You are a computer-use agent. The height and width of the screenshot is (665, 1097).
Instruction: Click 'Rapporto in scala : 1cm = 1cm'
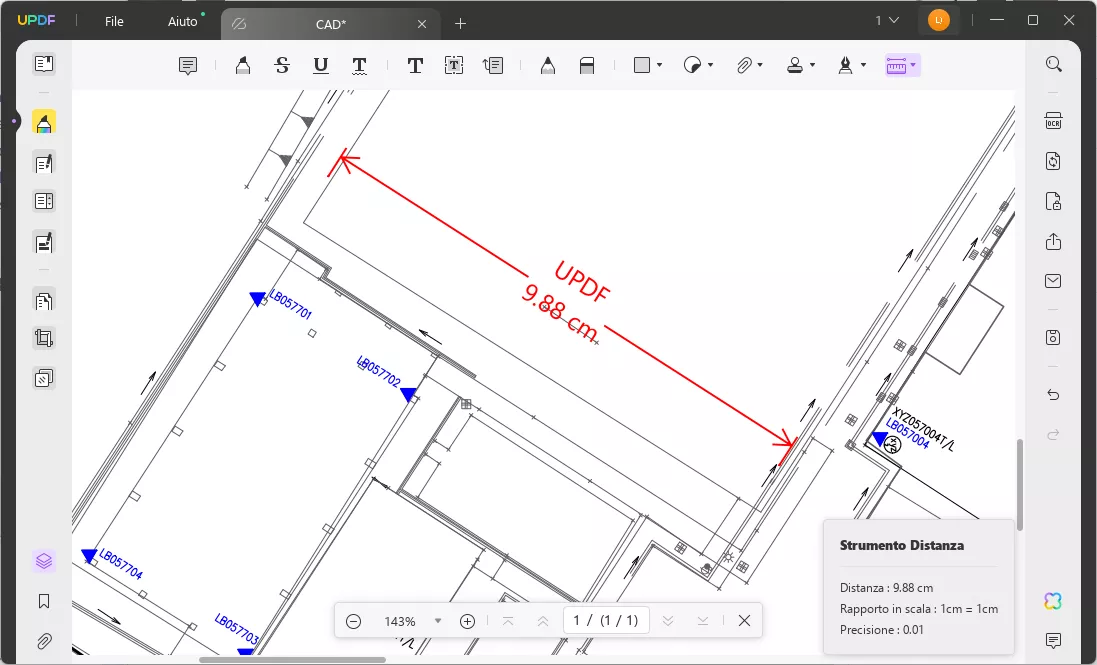[x=919, y=609]
